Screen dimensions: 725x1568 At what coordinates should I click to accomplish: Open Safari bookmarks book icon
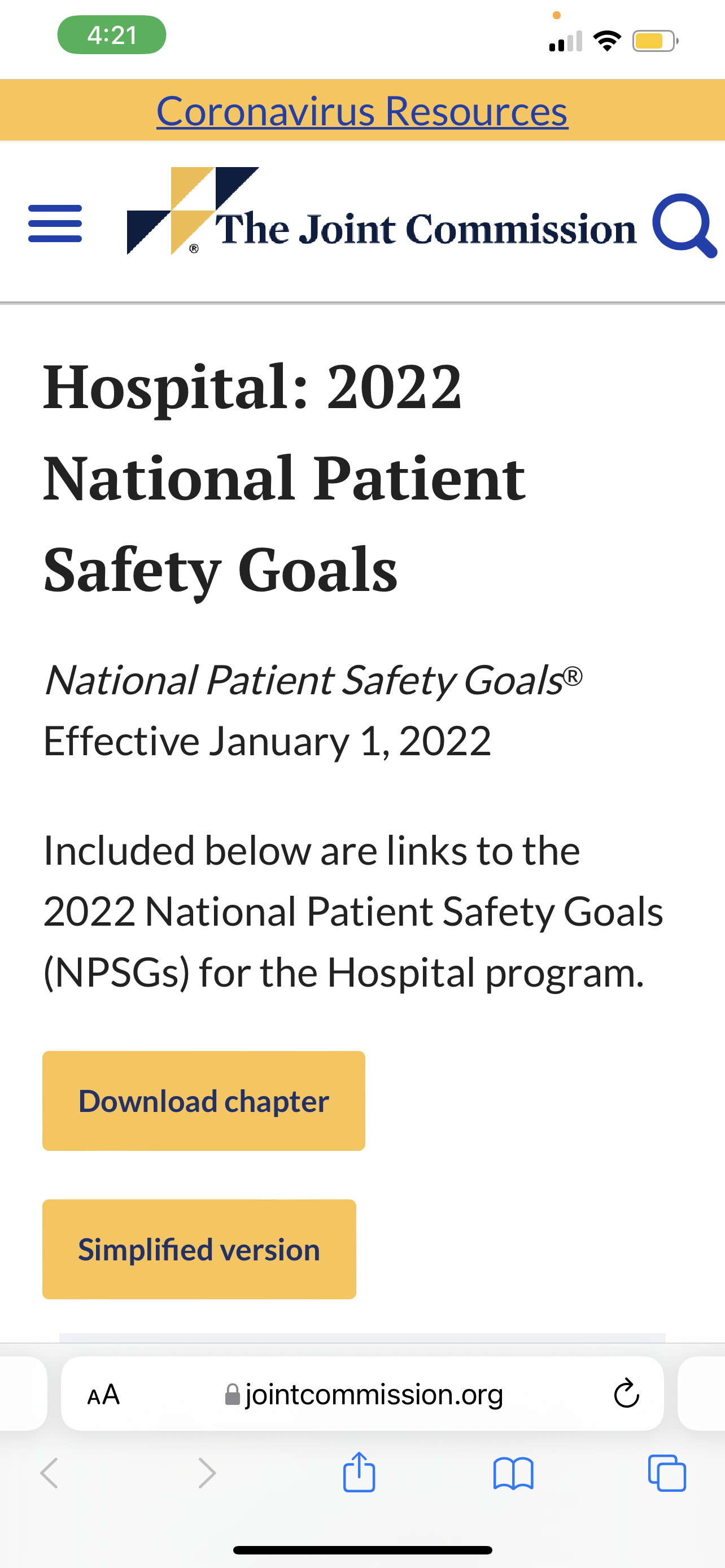point(513,1473)
